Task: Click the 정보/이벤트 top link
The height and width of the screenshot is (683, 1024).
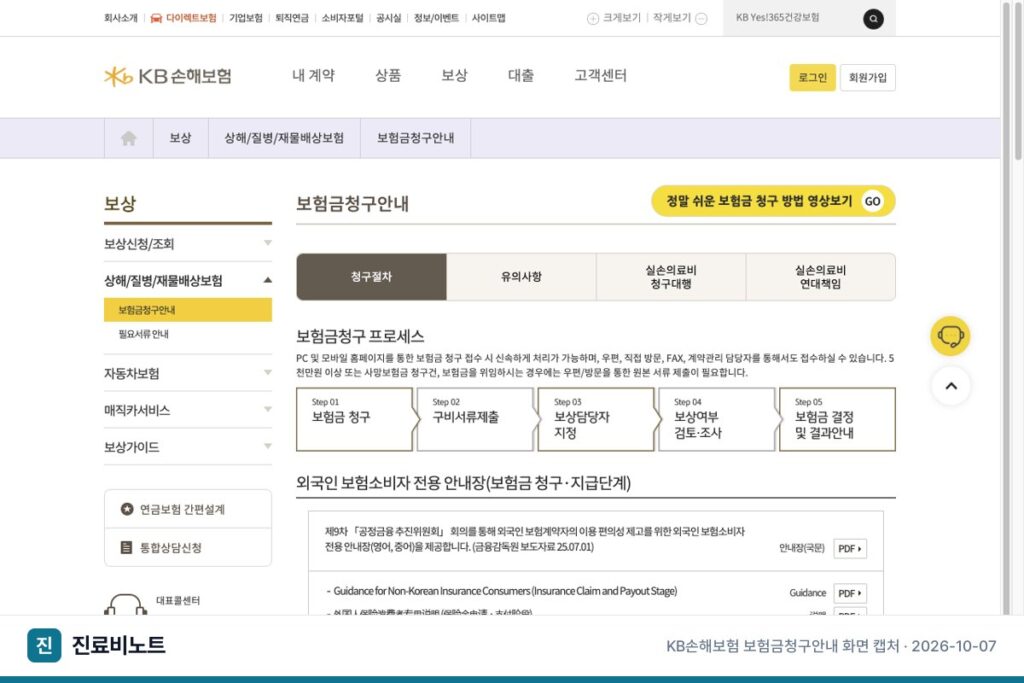Action: [436, 18]
